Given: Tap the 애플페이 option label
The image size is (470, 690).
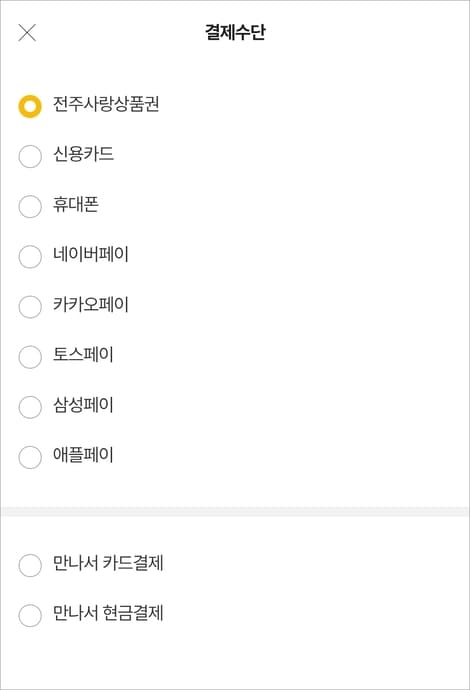Looking at the screenshot, I should 83,455.
